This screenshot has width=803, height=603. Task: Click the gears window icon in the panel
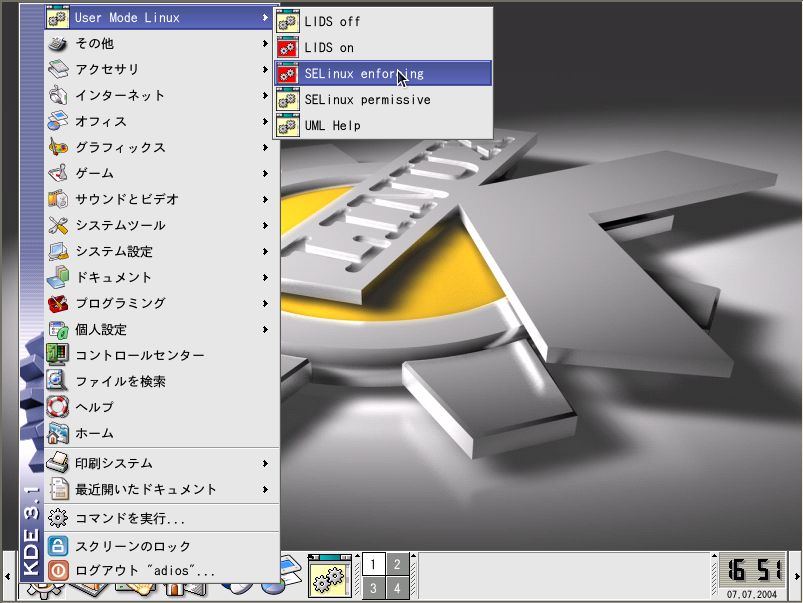click(x=330, y=575)
